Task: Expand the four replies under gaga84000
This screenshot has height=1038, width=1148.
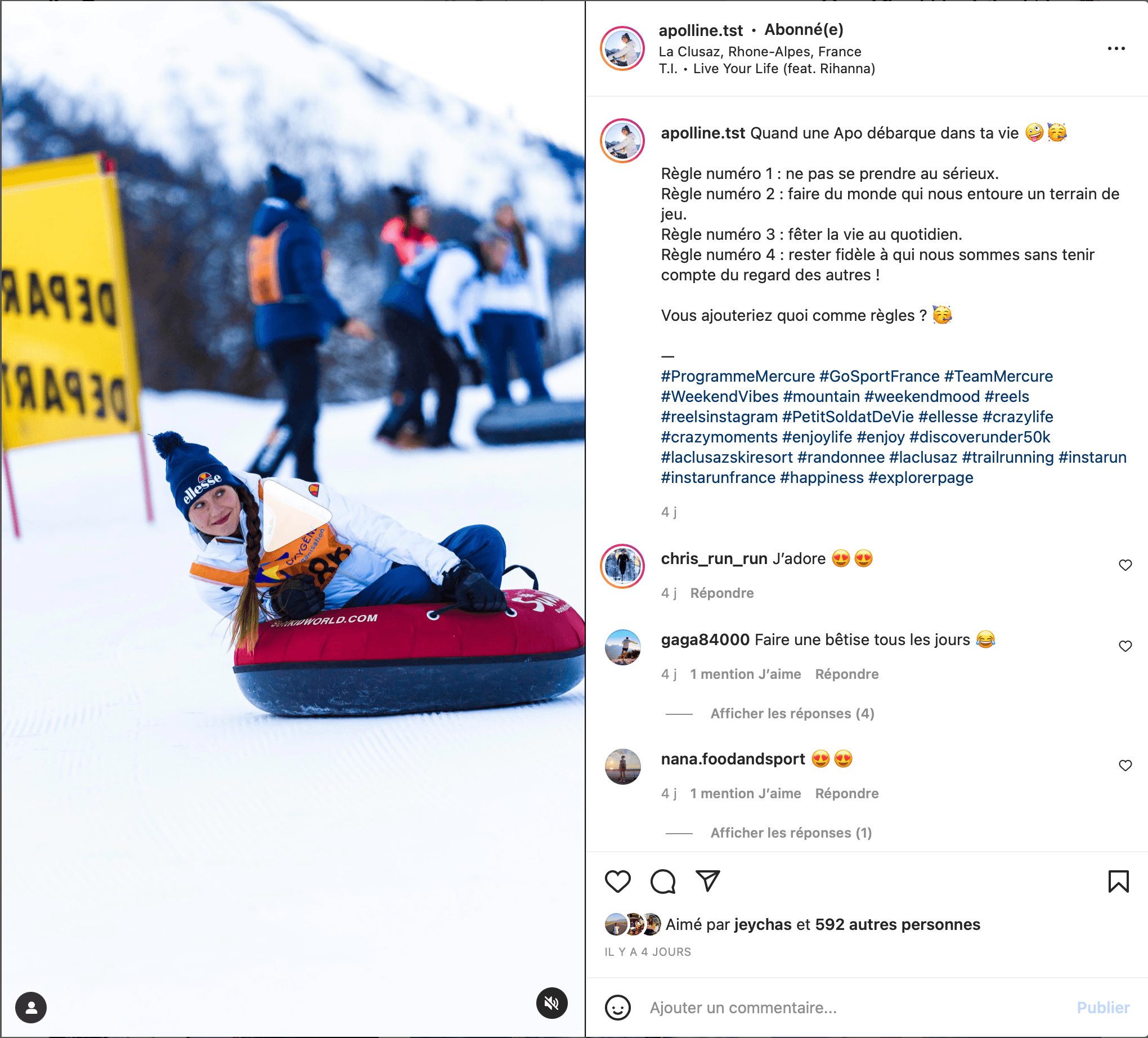Action: [x=792, y=713]
